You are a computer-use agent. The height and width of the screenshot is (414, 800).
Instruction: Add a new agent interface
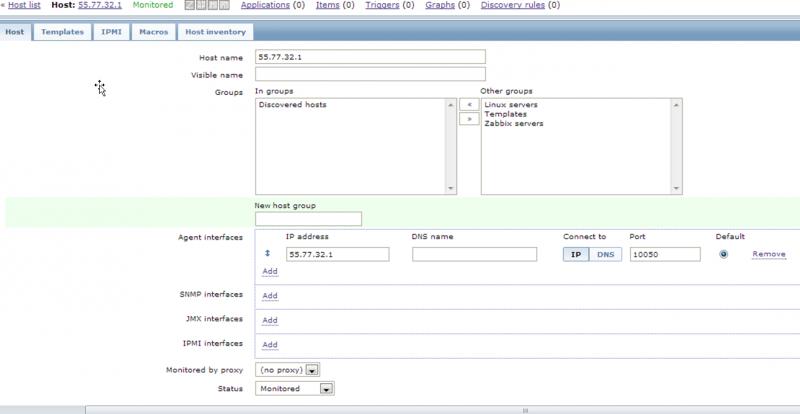pos(270,271)
